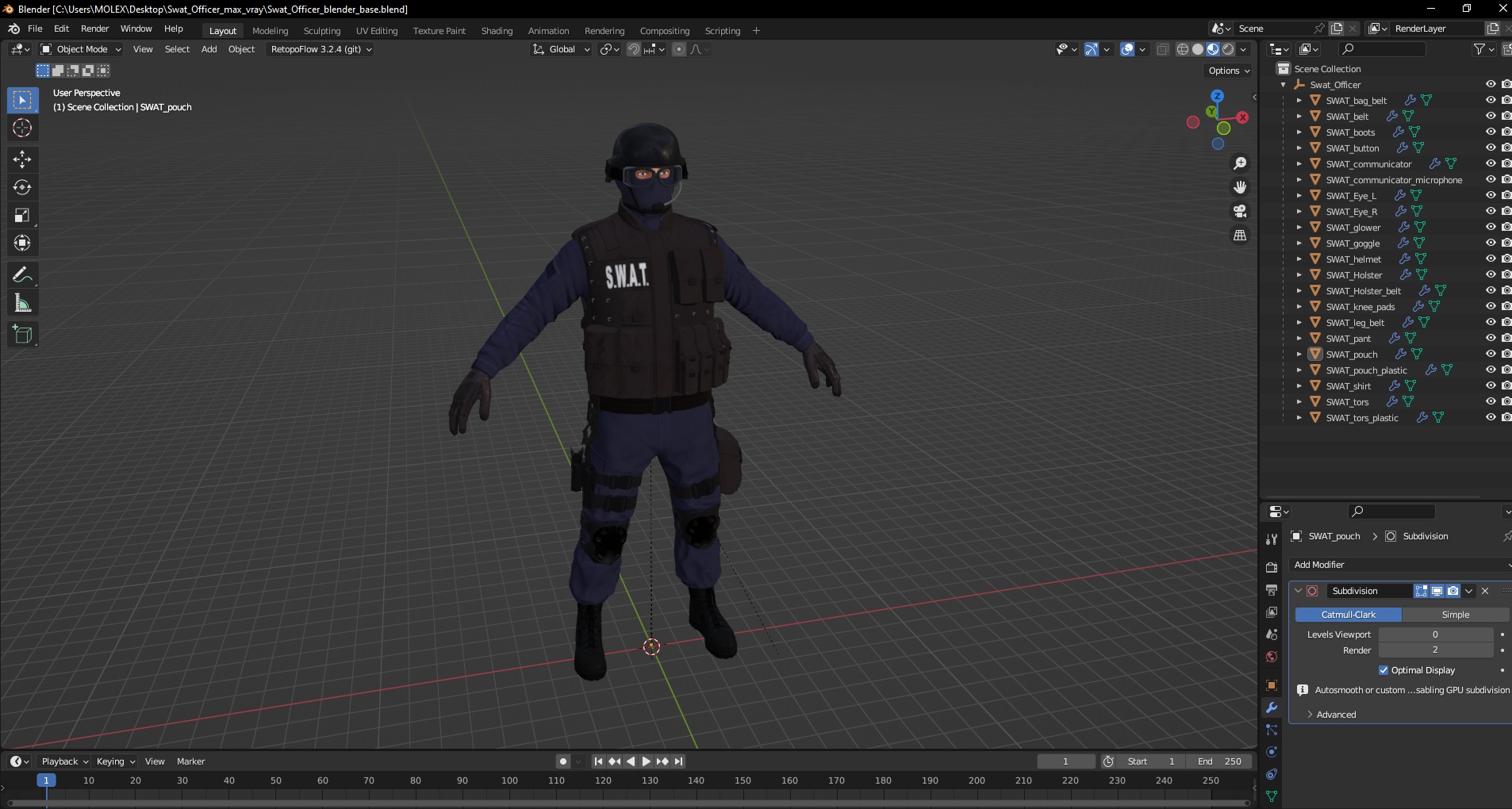Adjust the Levels Viewport value field

(1436, 635)
